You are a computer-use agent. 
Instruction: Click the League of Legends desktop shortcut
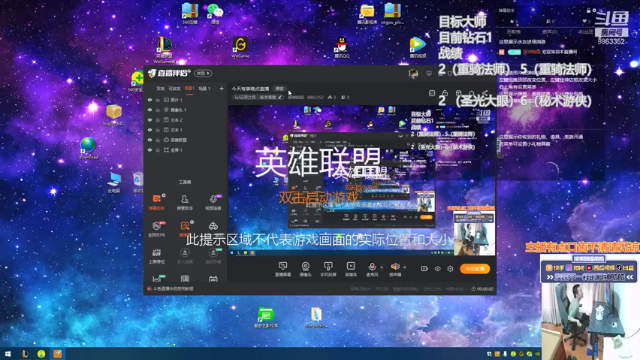click(x=164, y=50)
